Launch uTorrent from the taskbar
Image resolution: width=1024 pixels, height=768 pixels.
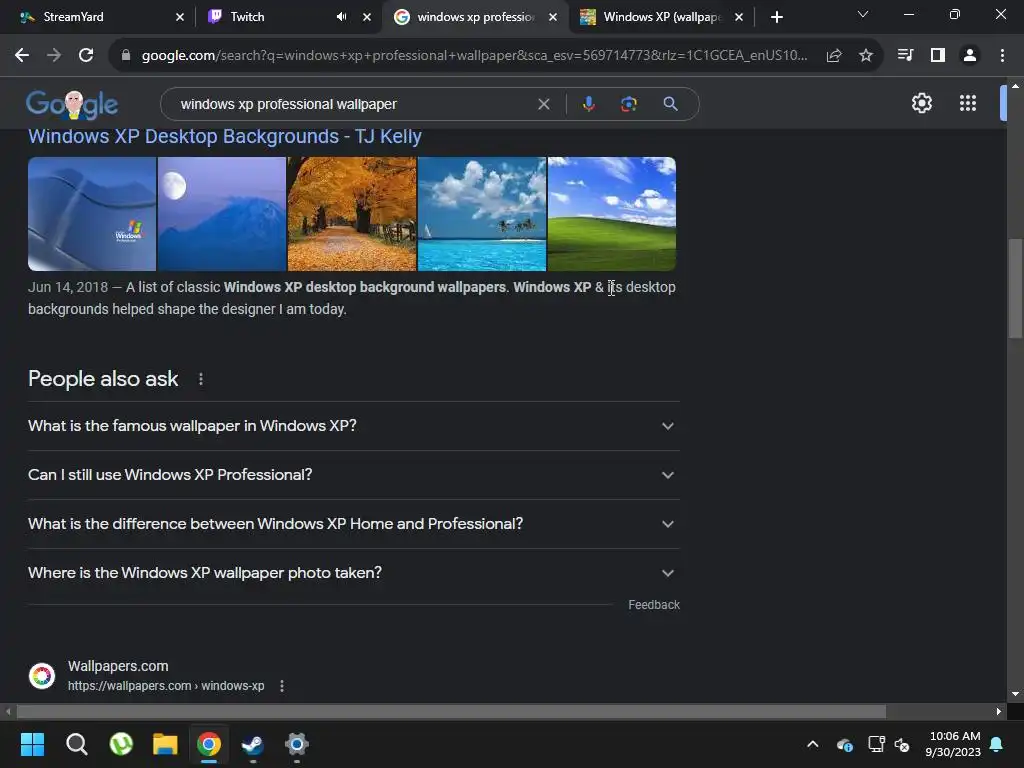[121, 744]
